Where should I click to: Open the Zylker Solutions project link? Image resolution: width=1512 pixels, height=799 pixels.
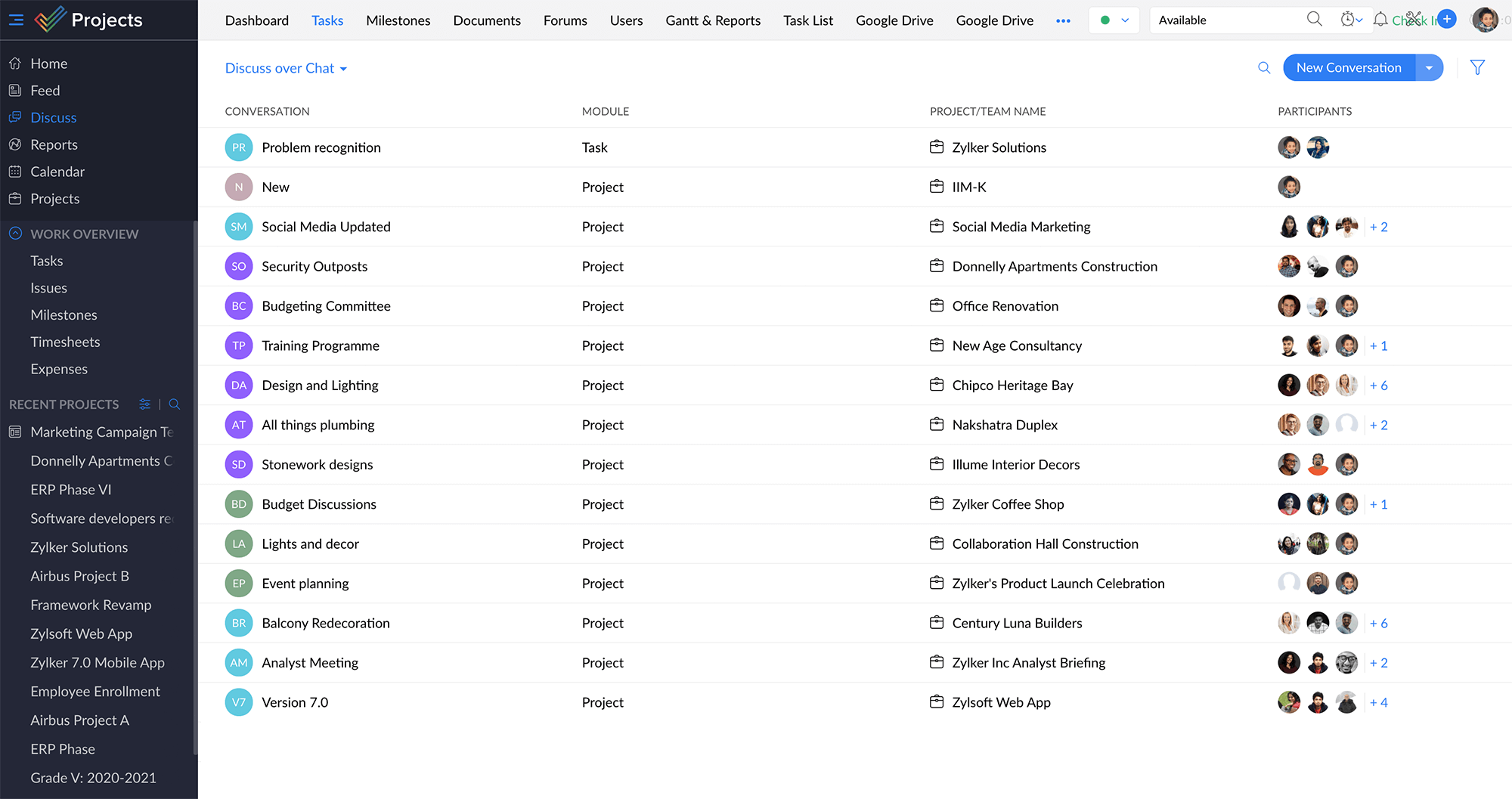pos(999,147)
